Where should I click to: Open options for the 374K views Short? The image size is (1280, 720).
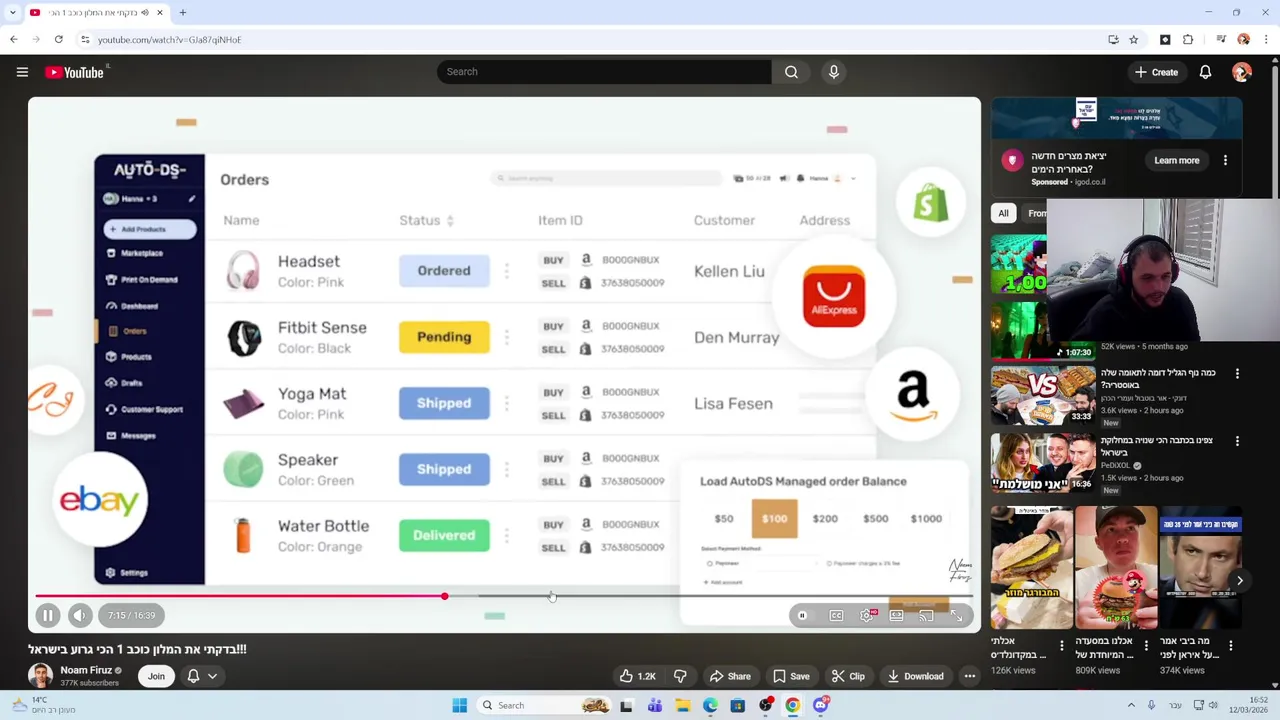(x=1231, y=646)
